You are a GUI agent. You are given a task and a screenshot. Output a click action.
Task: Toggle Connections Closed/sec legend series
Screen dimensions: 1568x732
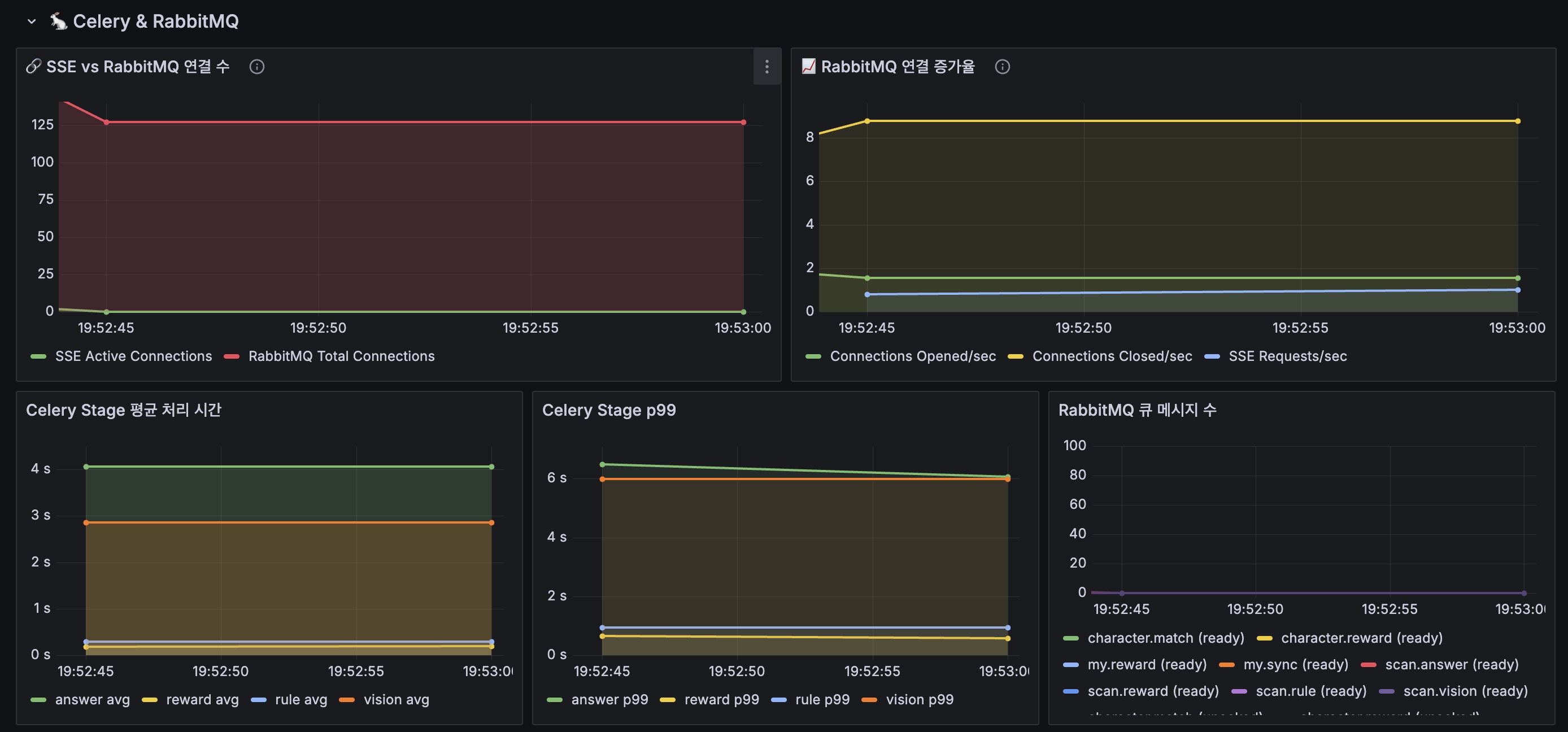1112,356
